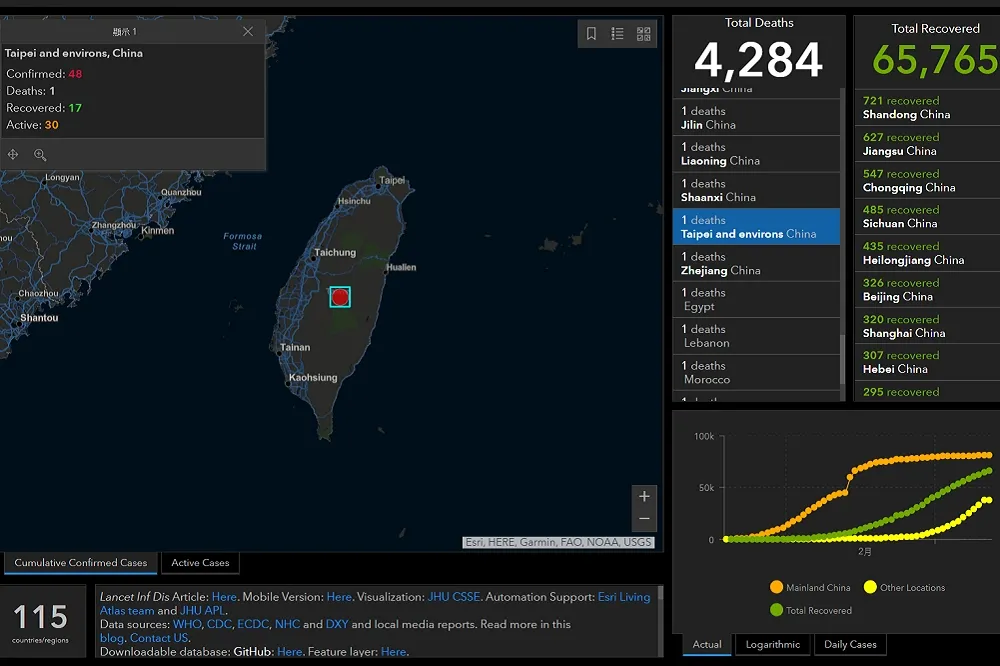Open the NHC data source link
This screenshot has height=666, width=1000.
tap(287, 624)
